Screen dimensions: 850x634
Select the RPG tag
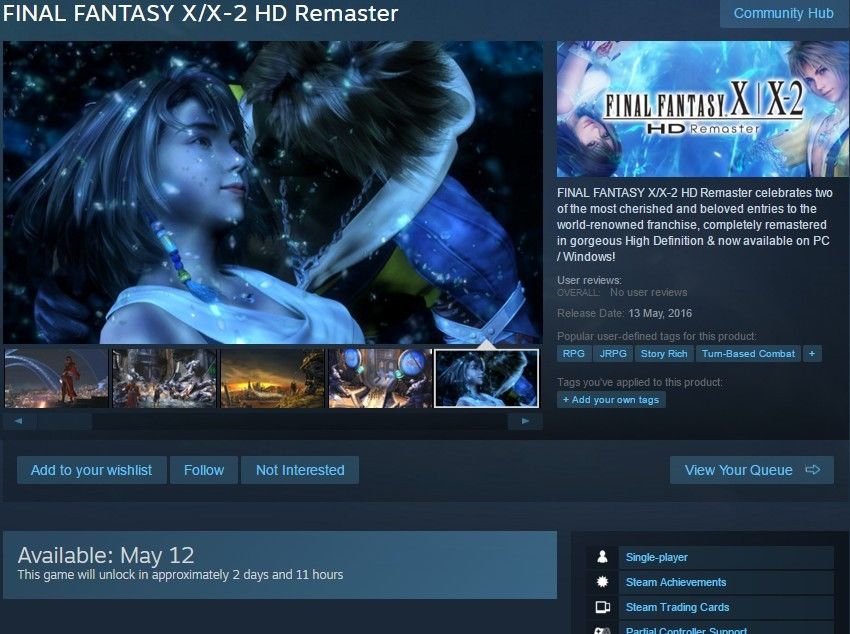574,354
